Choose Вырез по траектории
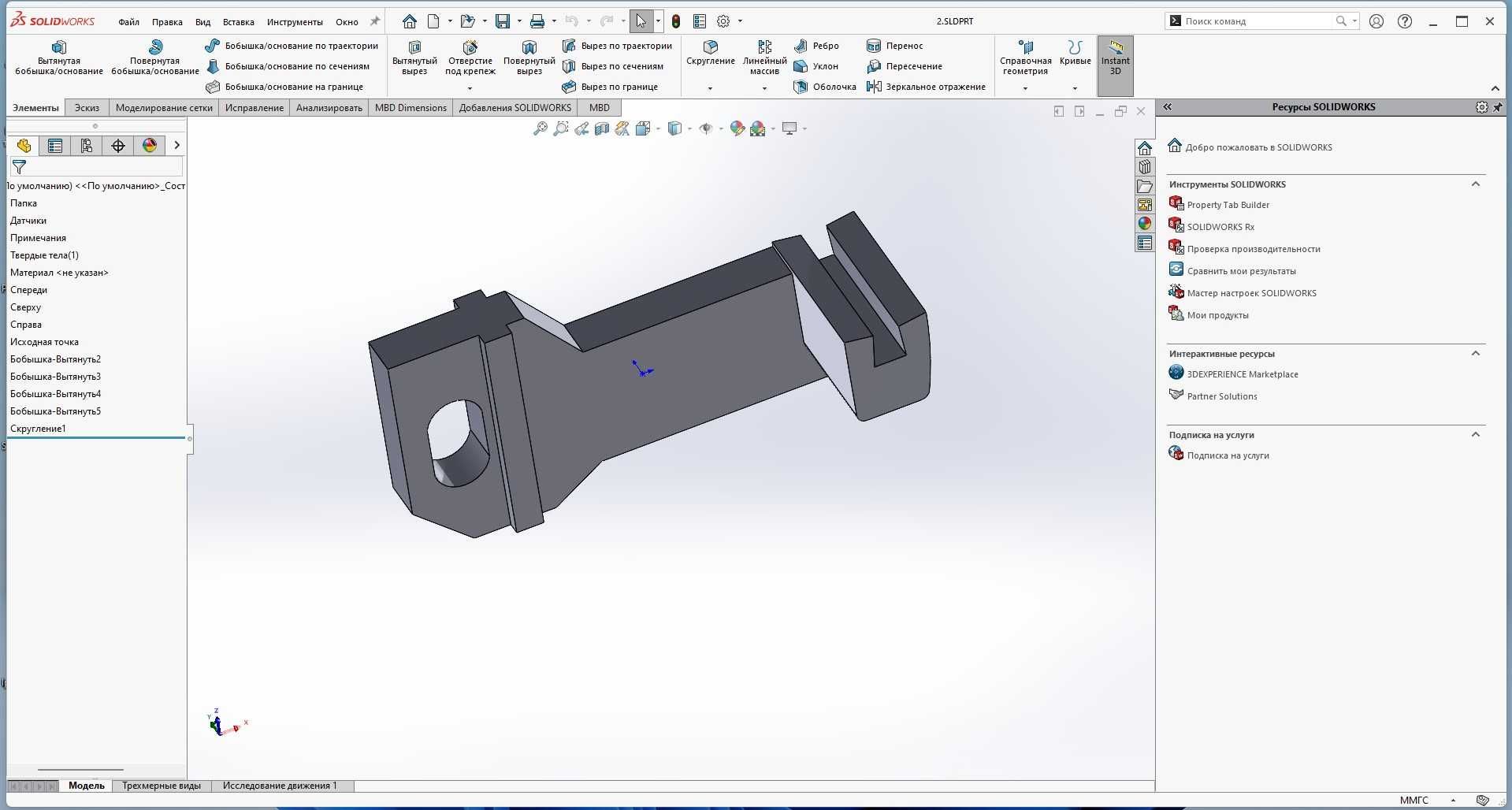 (x=617, y=46)
